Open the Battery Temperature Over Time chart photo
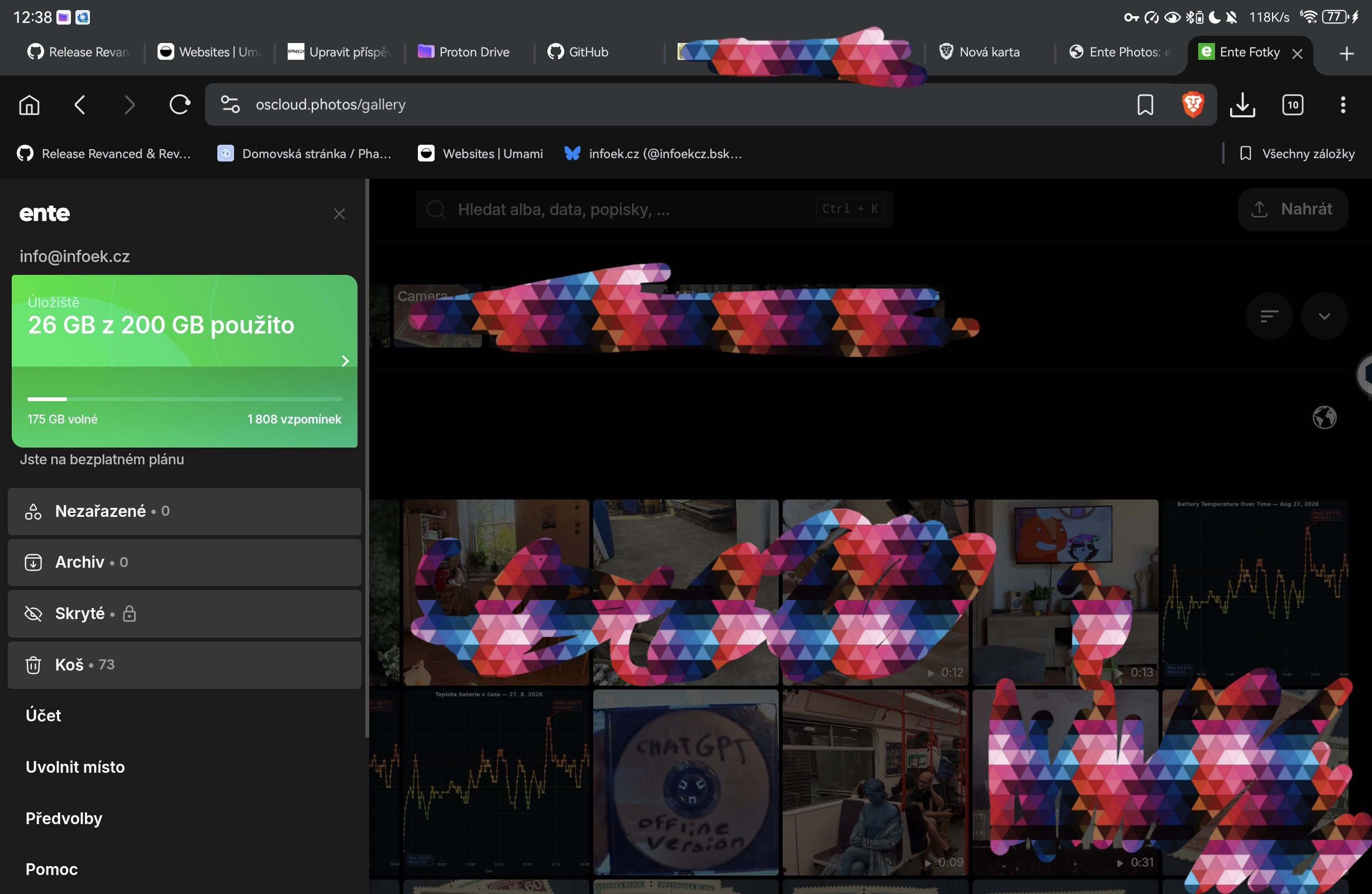Image resolution: width=1372 pixels, height=894 pixels. (x=1255, y=592)
